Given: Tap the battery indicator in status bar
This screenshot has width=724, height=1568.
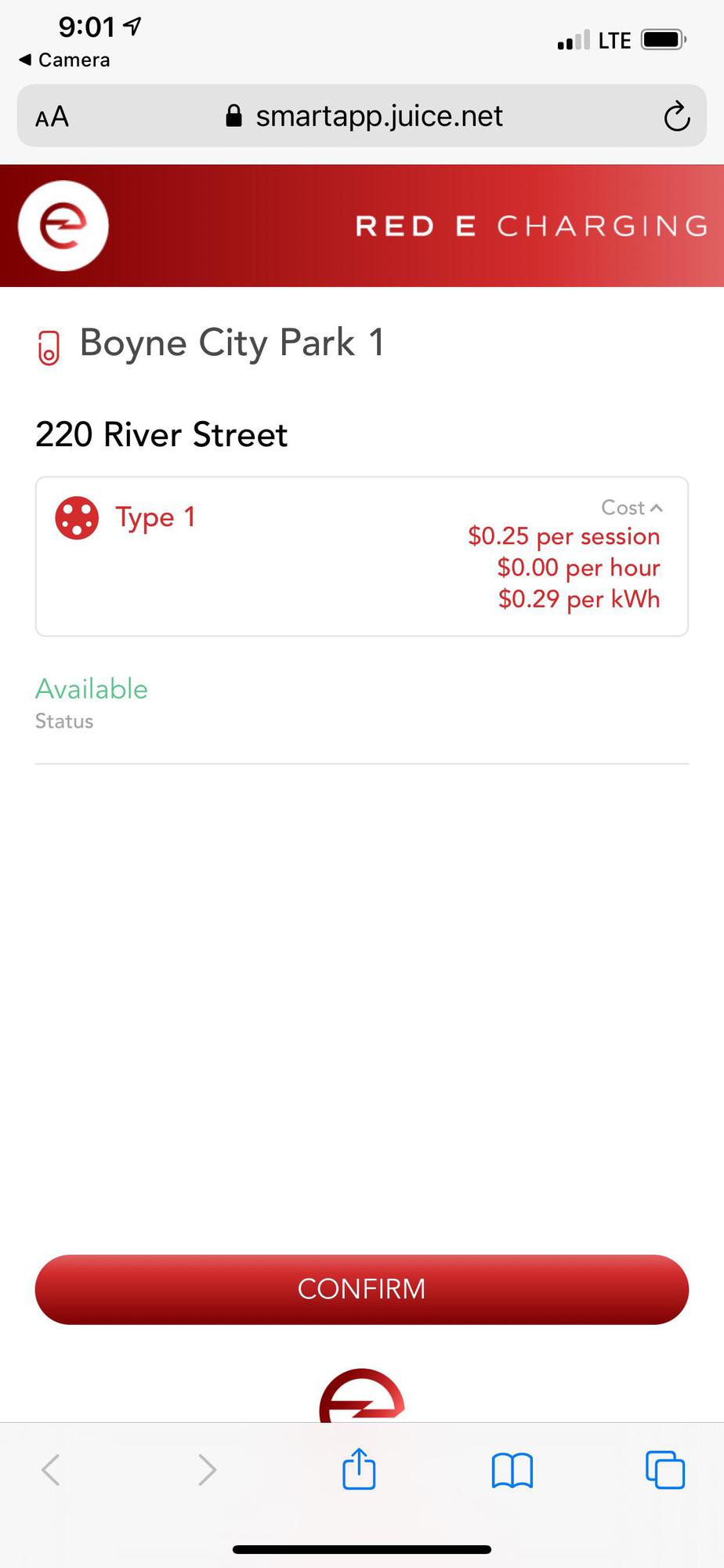Looking at the screenshot, I should point(663,40).
